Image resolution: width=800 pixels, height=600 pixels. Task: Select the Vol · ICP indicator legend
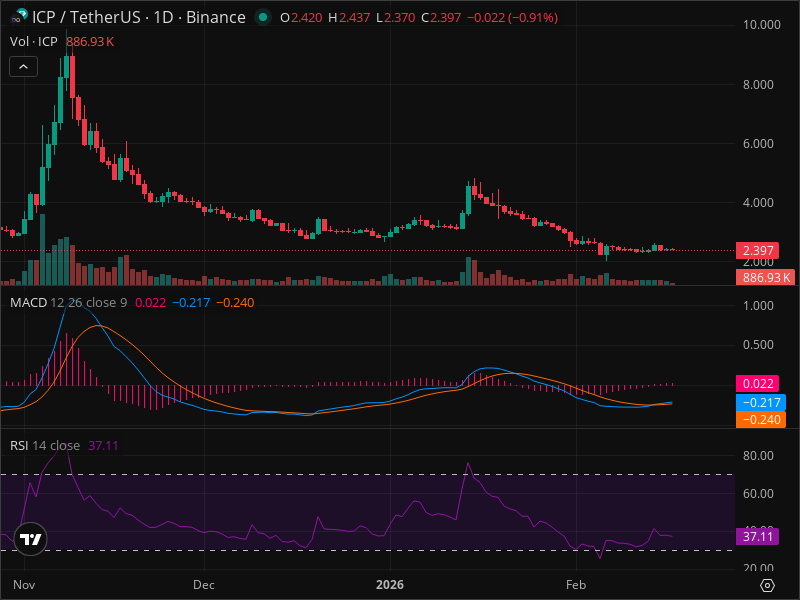[x=34, y=42]
